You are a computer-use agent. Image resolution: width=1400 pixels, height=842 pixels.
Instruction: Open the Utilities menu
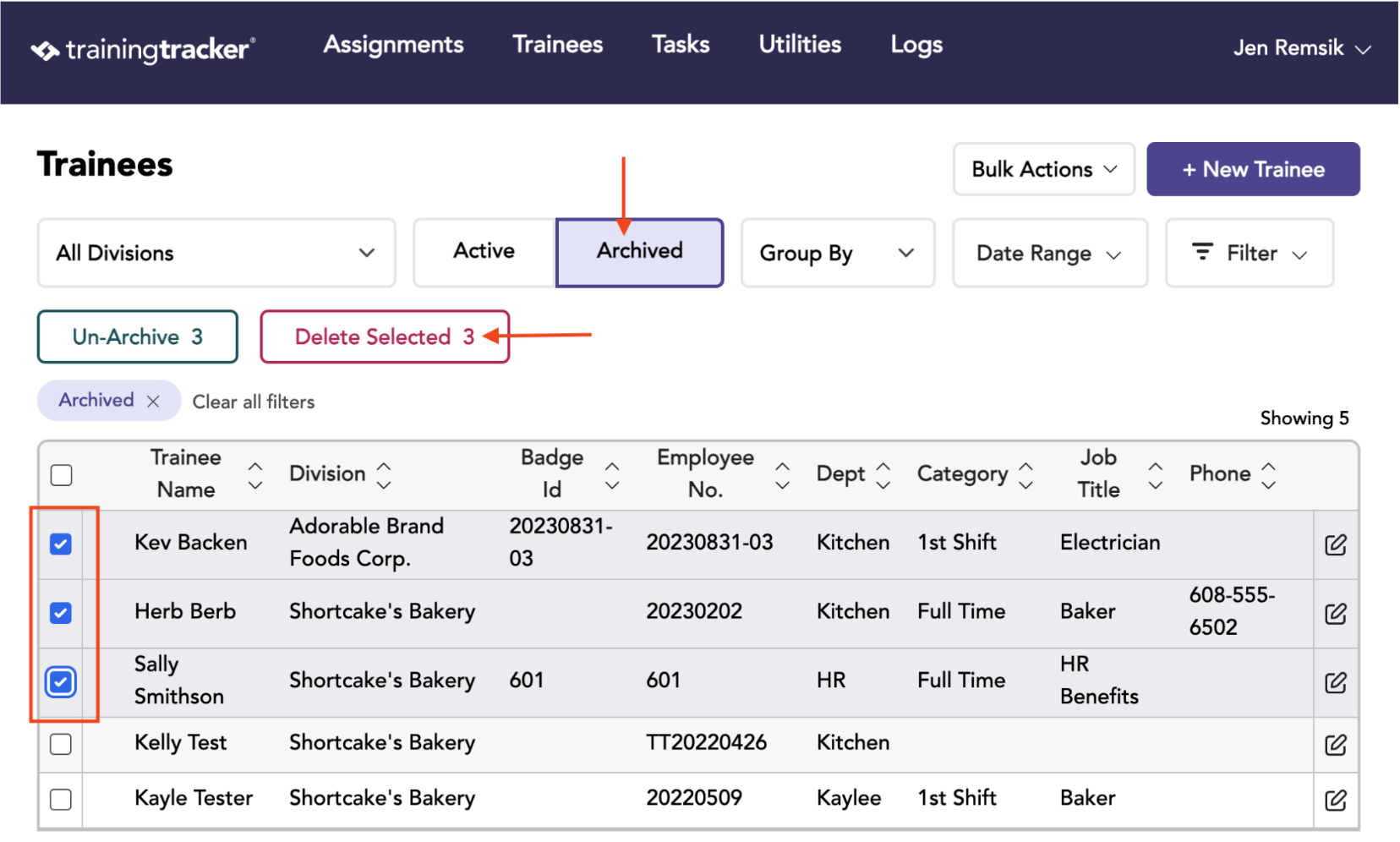click(800, 45)
